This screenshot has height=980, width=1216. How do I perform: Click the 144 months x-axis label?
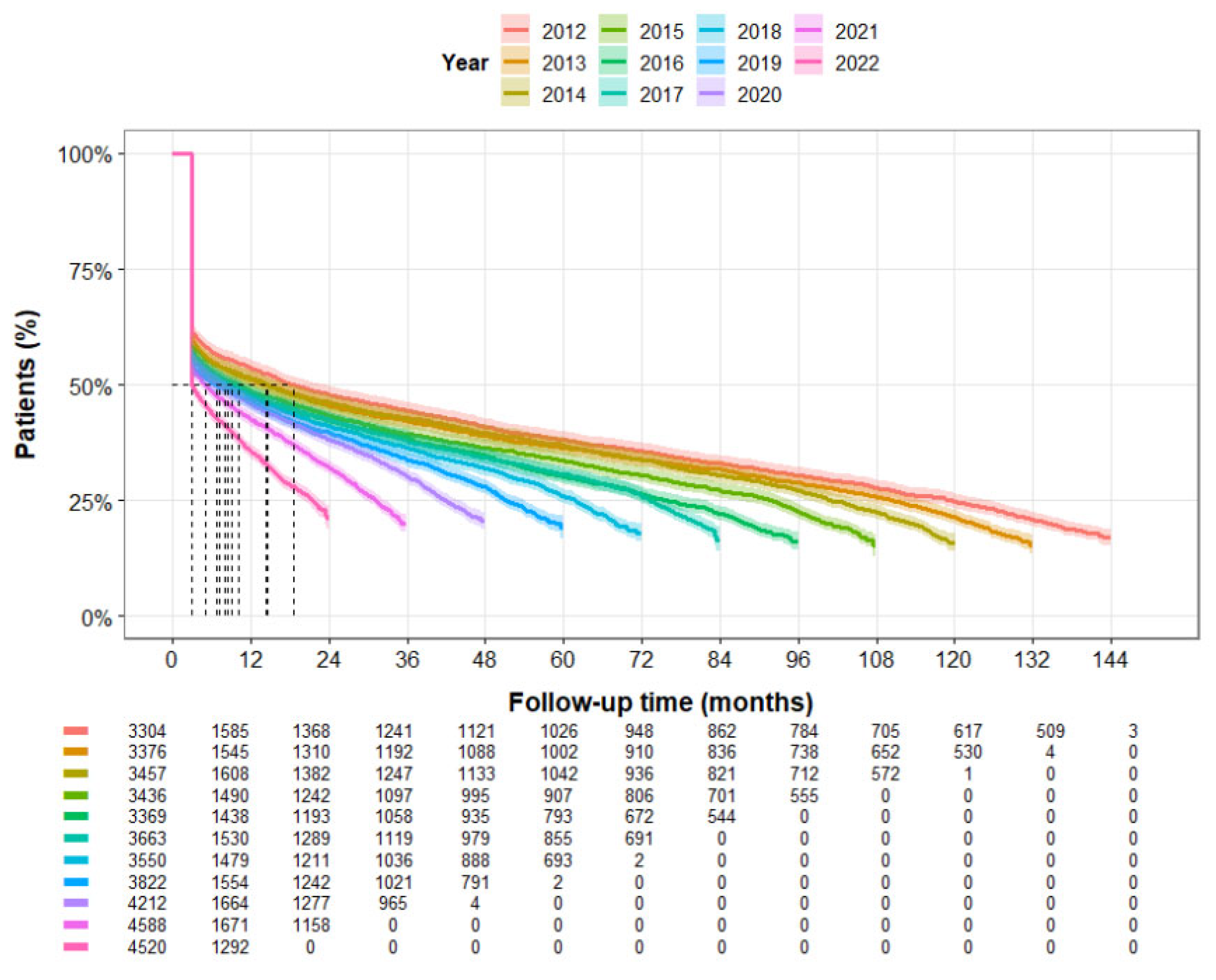click(1110, 659)
